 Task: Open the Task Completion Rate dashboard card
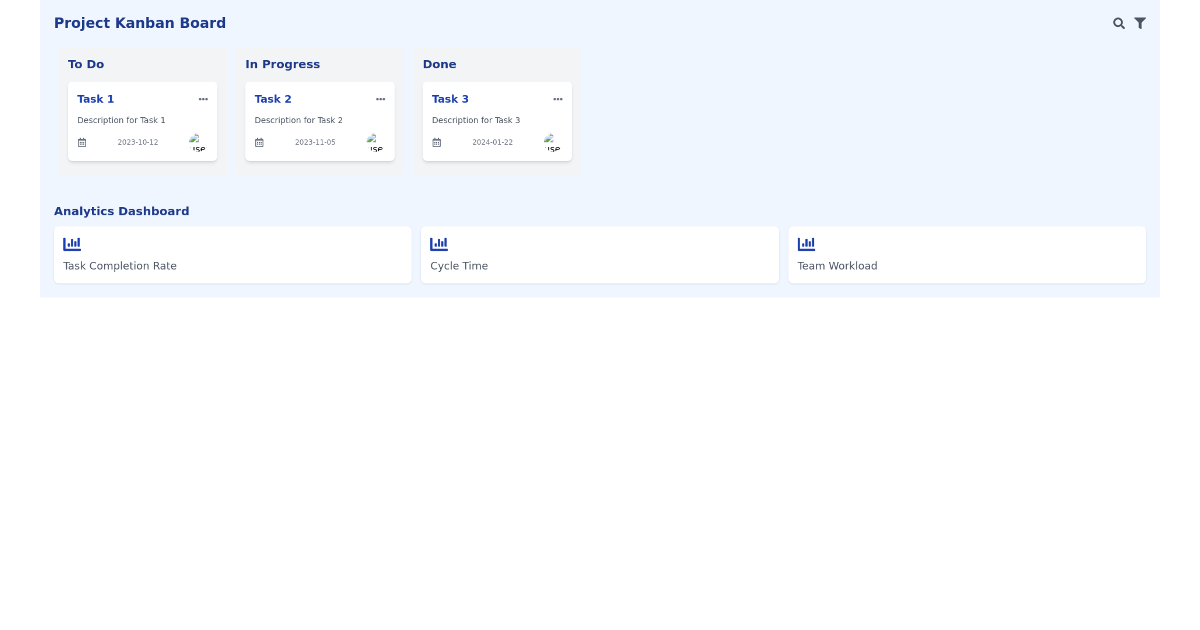[x=232, y=254]
